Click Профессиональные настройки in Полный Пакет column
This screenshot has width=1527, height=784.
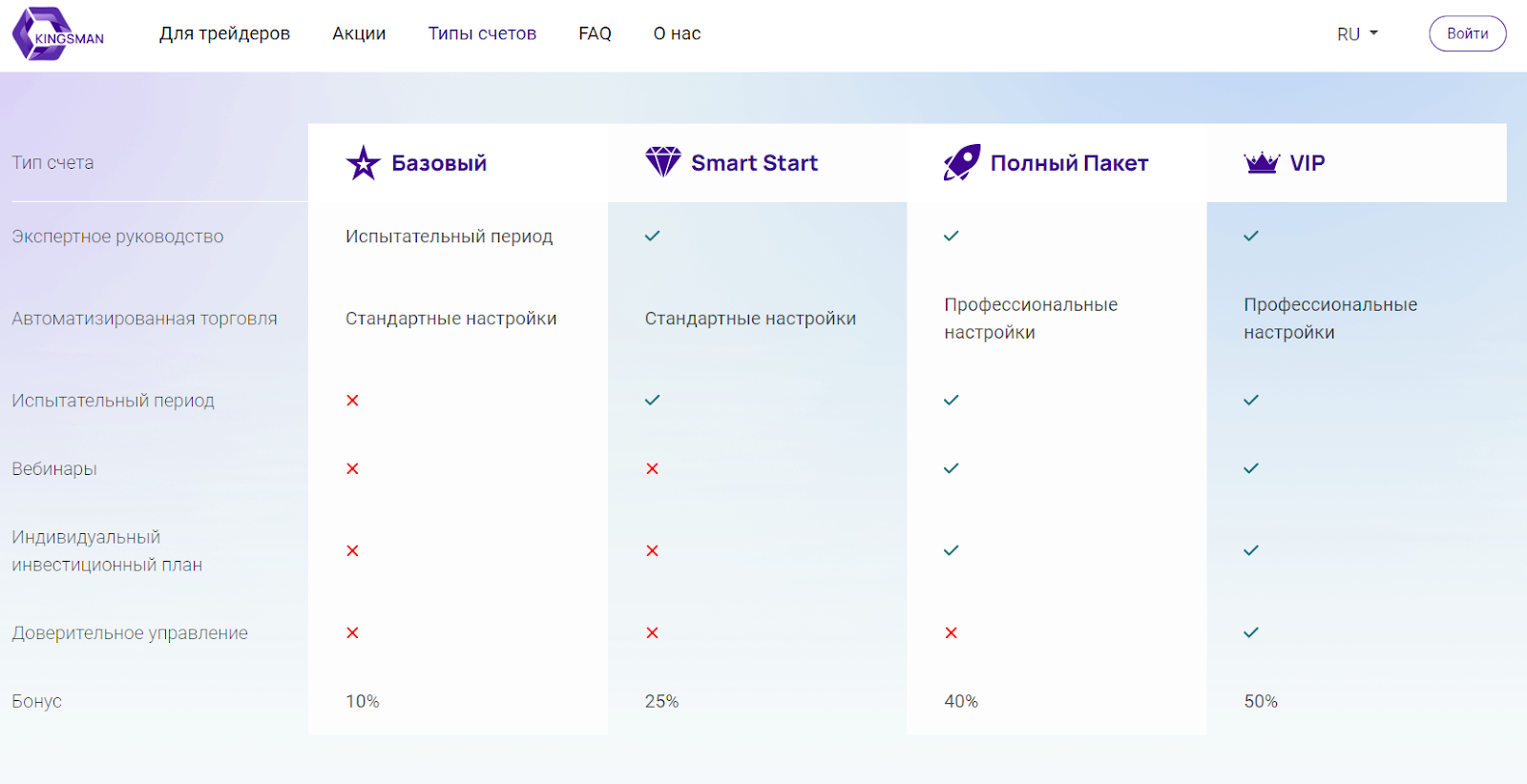pos(1031,319)
